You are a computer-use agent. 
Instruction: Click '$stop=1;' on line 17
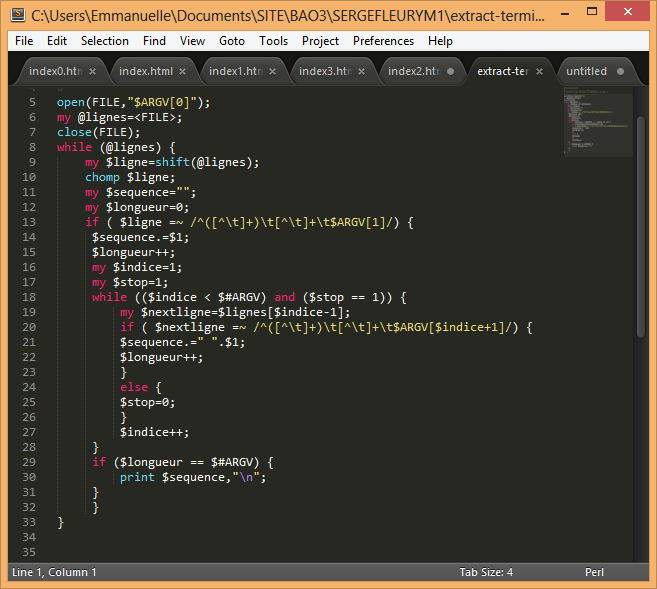point(140,282)
